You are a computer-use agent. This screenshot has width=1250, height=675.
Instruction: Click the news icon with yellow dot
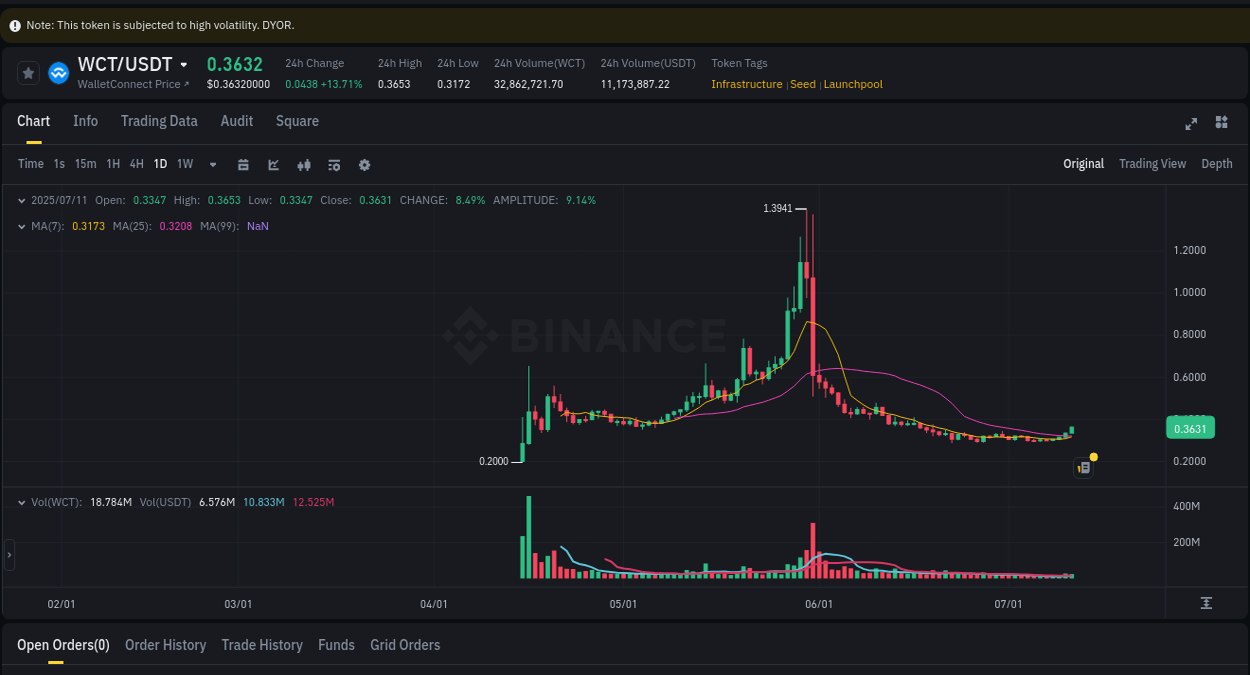point(1083,467)
